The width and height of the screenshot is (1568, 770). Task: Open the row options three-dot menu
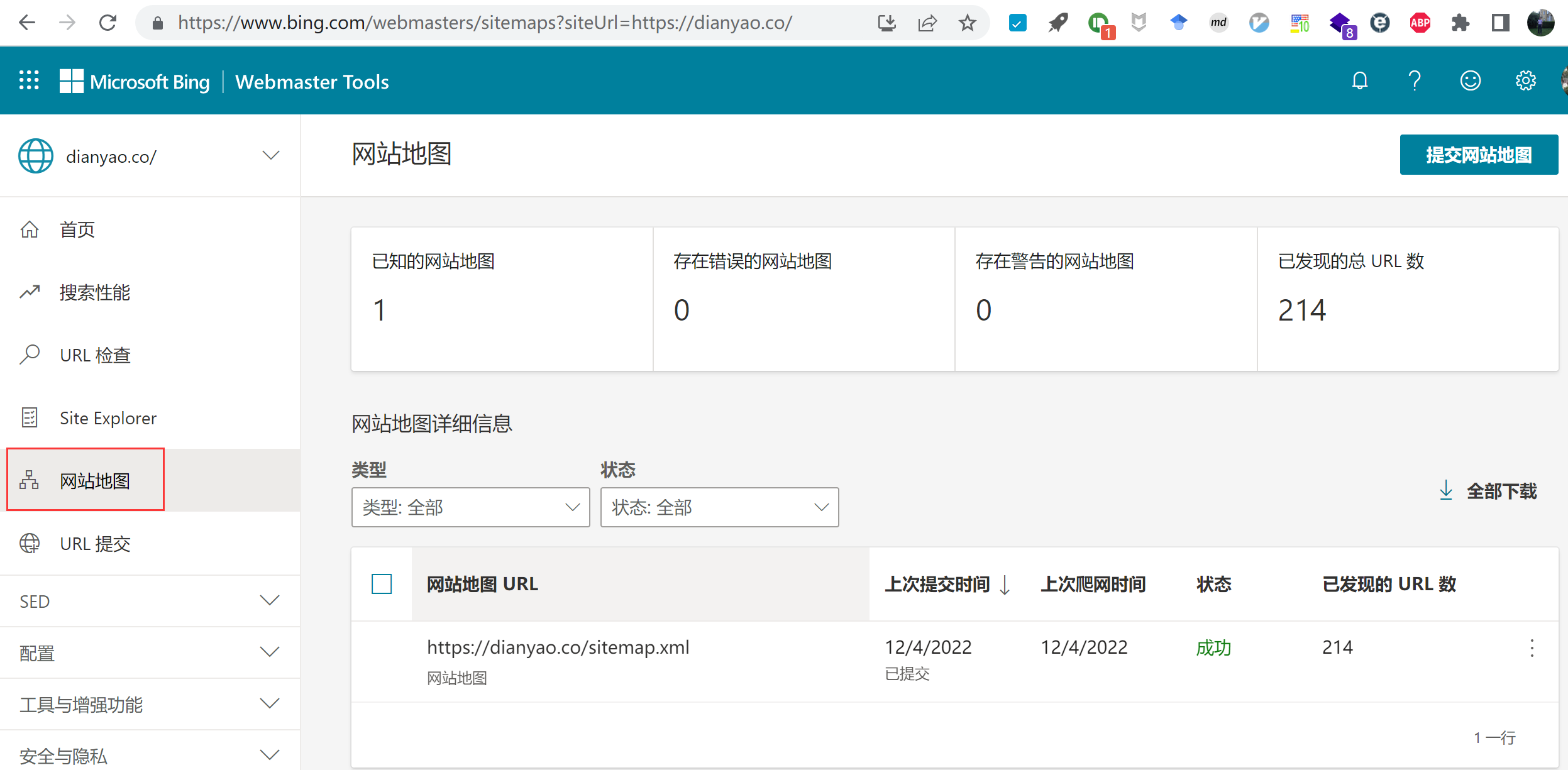point(1532,647)
